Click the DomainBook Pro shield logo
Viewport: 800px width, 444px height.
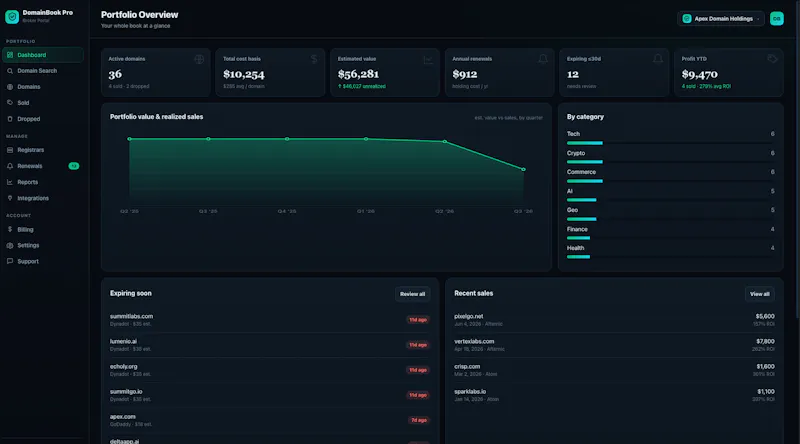tap(12, 16)
